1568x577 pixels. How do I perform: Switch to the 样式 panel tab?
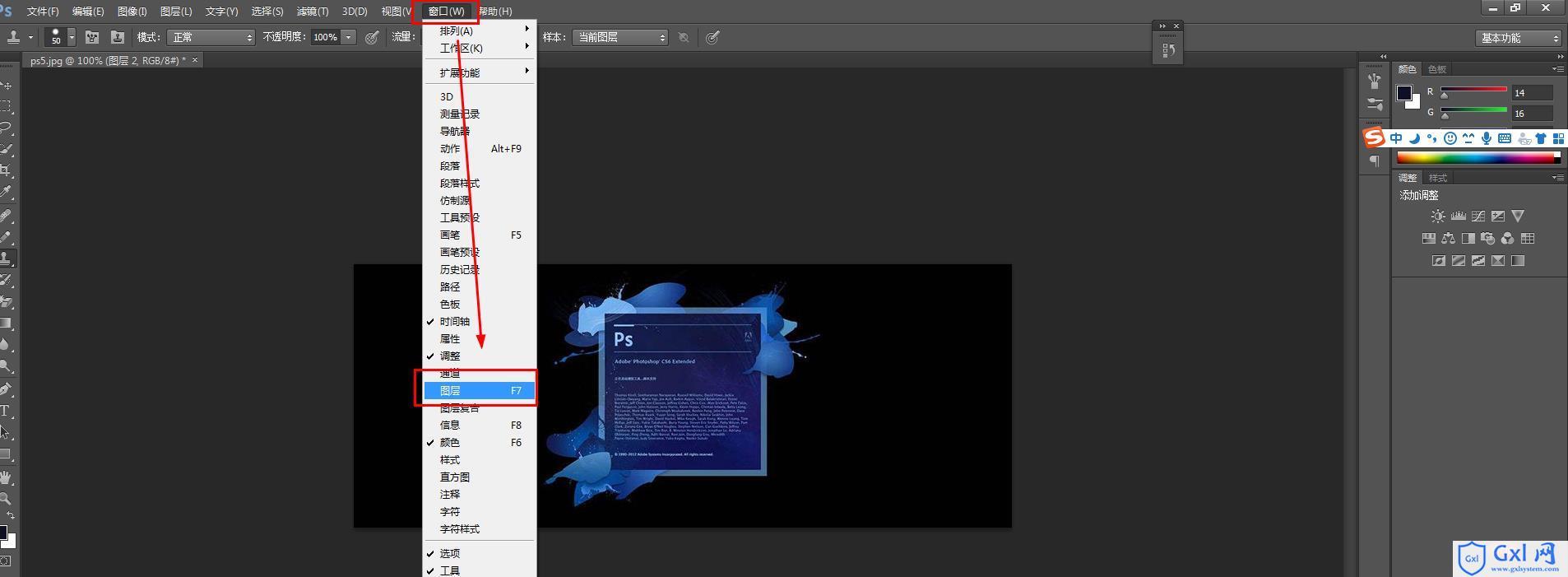pos(1438,178)
